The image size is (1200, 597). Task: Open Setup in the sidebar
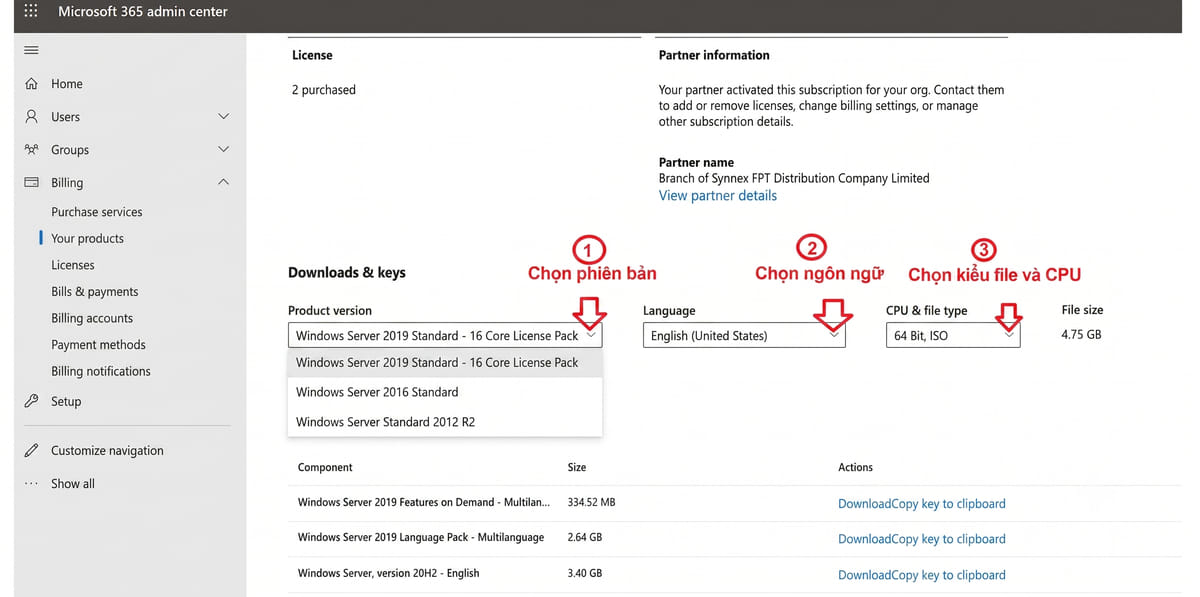tap(66, 401)
